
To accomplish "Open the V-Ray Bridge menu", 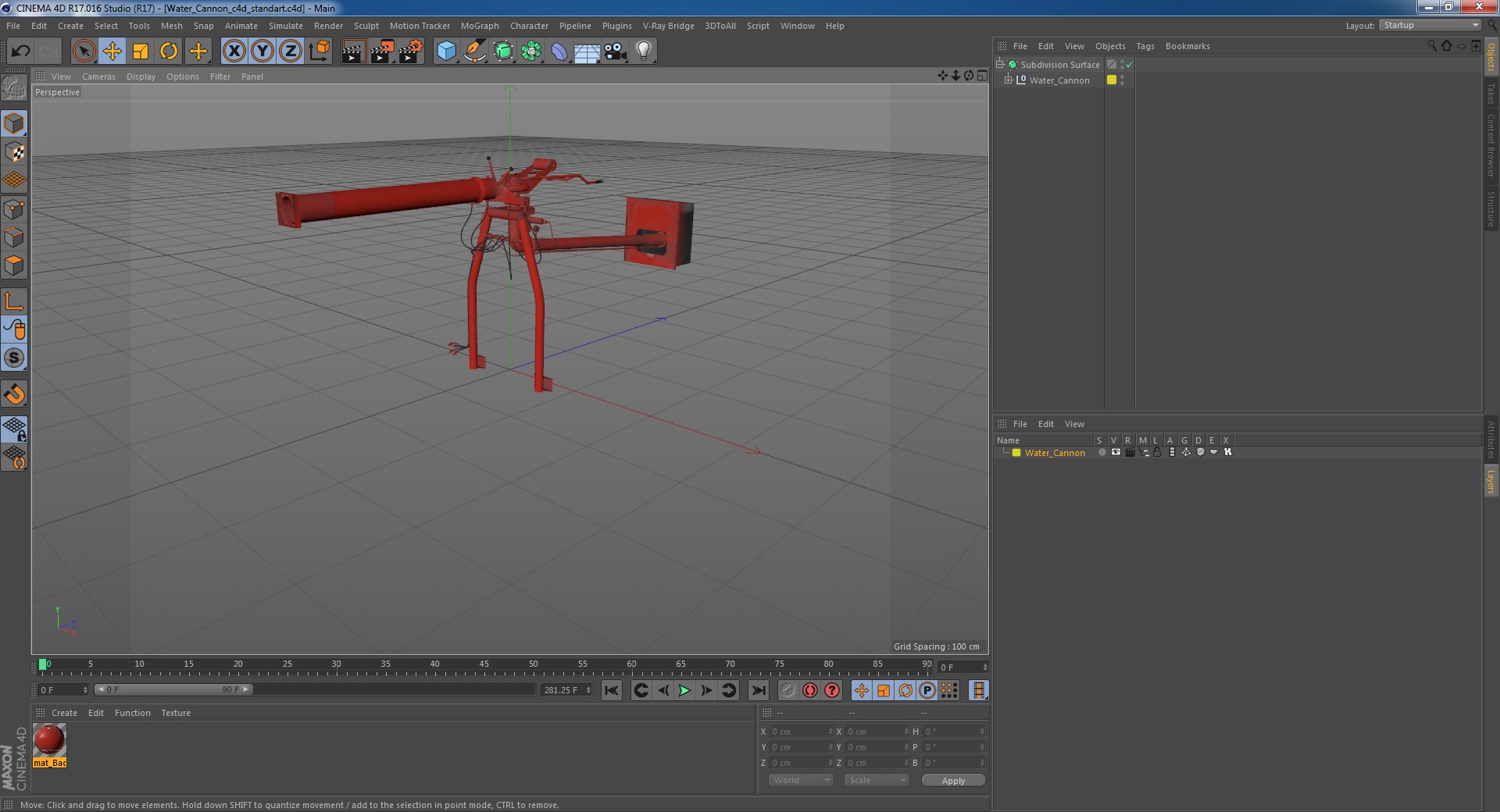I will [x=669, y=26].
